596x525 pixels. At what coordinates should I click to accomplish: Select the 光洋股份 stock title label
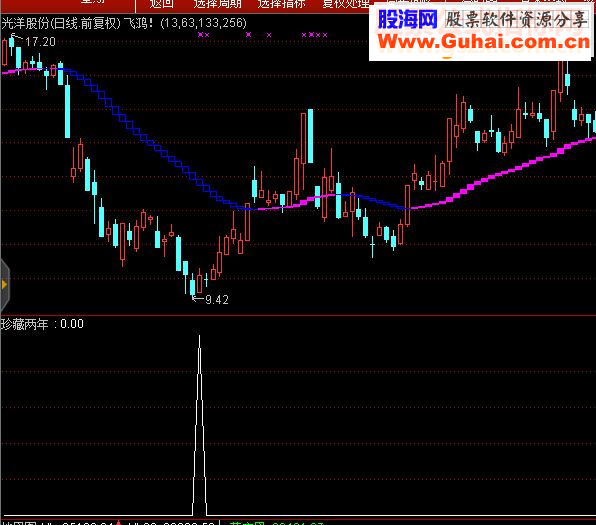(x=26, y=23)
